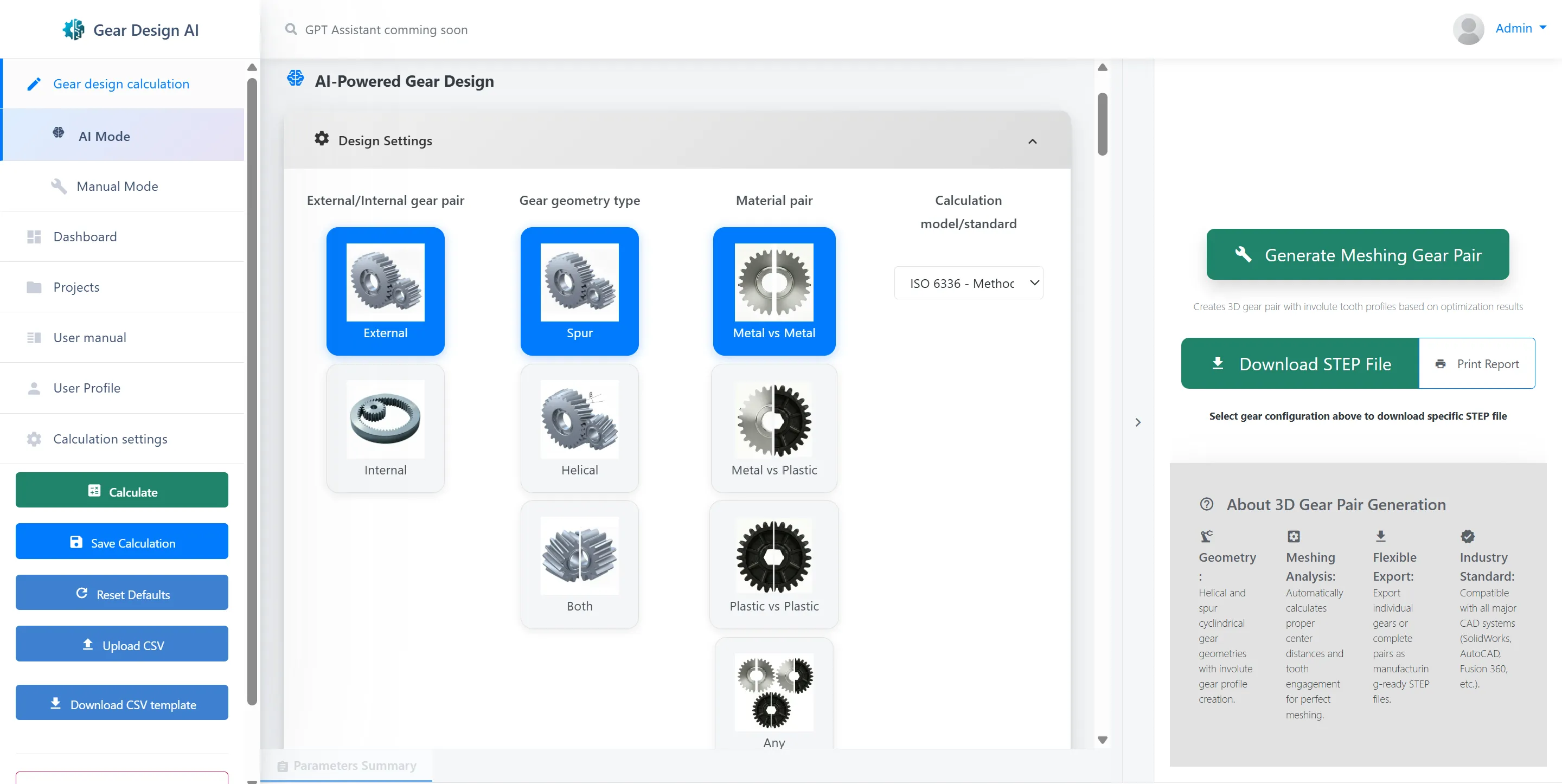Select Helical gear geometry type

[579, 427]
